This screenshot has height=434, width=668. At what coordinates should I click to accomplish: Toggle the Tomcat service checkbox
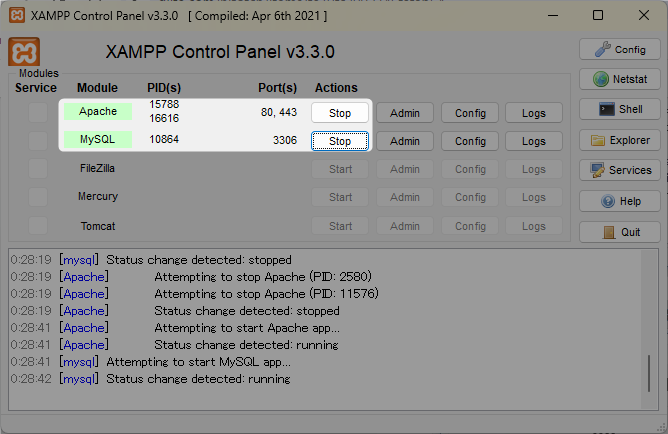point(38,225)
